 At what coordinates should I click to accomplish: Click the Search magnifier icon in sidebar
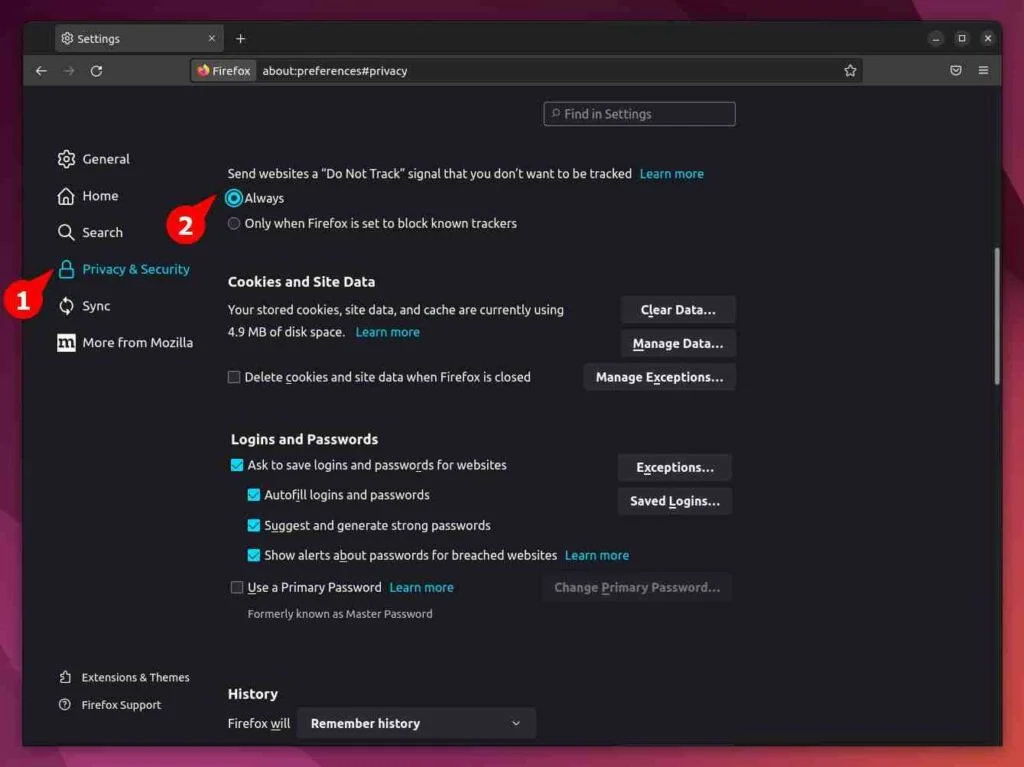(x=66, y=233)
